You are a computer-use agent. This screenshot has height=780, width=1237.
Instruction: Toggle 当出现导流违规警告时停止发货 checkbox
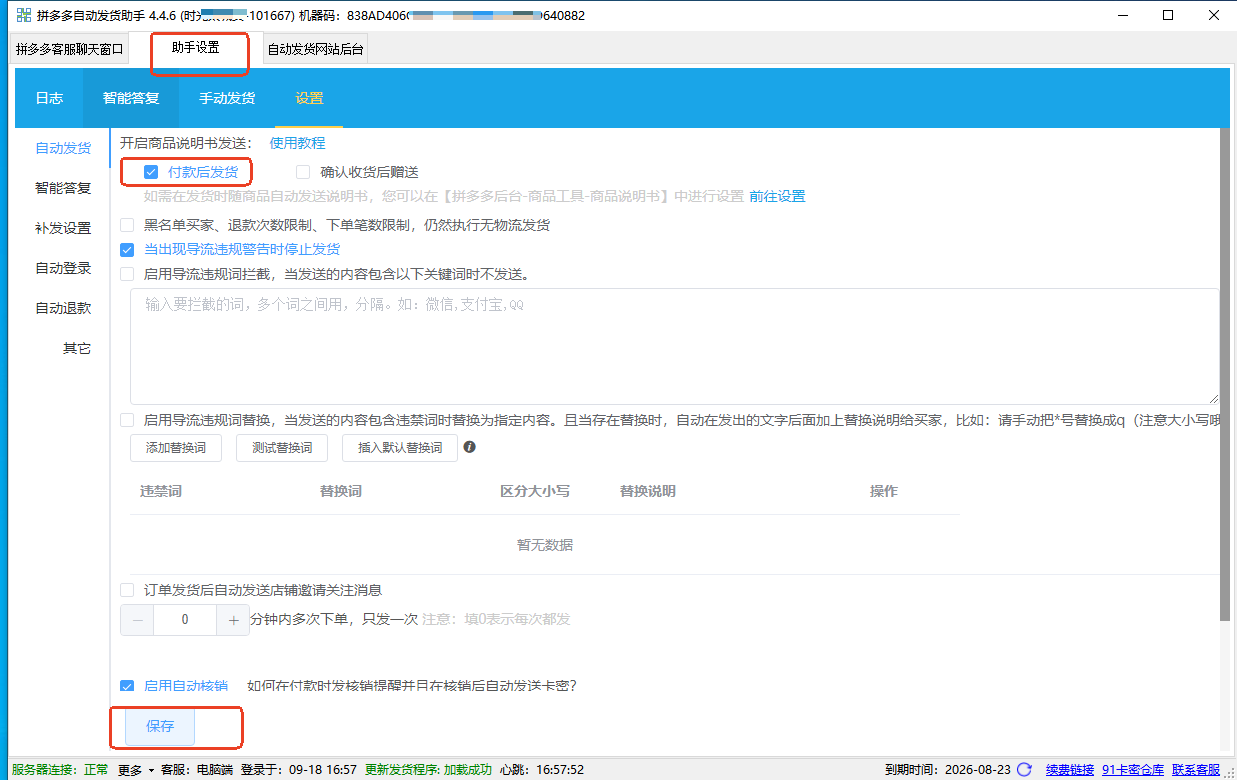(x=127, y=250)
